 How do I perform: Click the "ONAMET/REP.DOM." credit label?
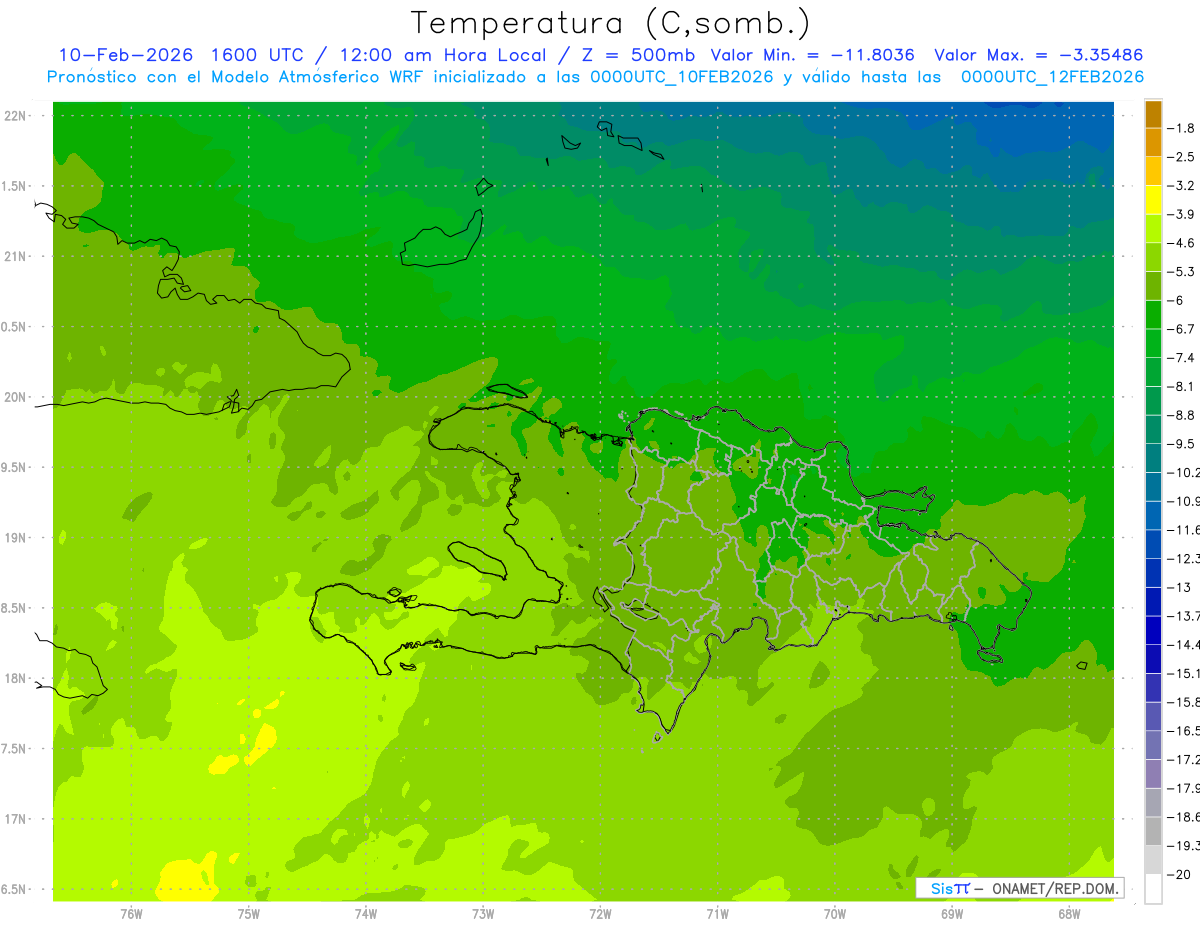(x=1054, y=888)
